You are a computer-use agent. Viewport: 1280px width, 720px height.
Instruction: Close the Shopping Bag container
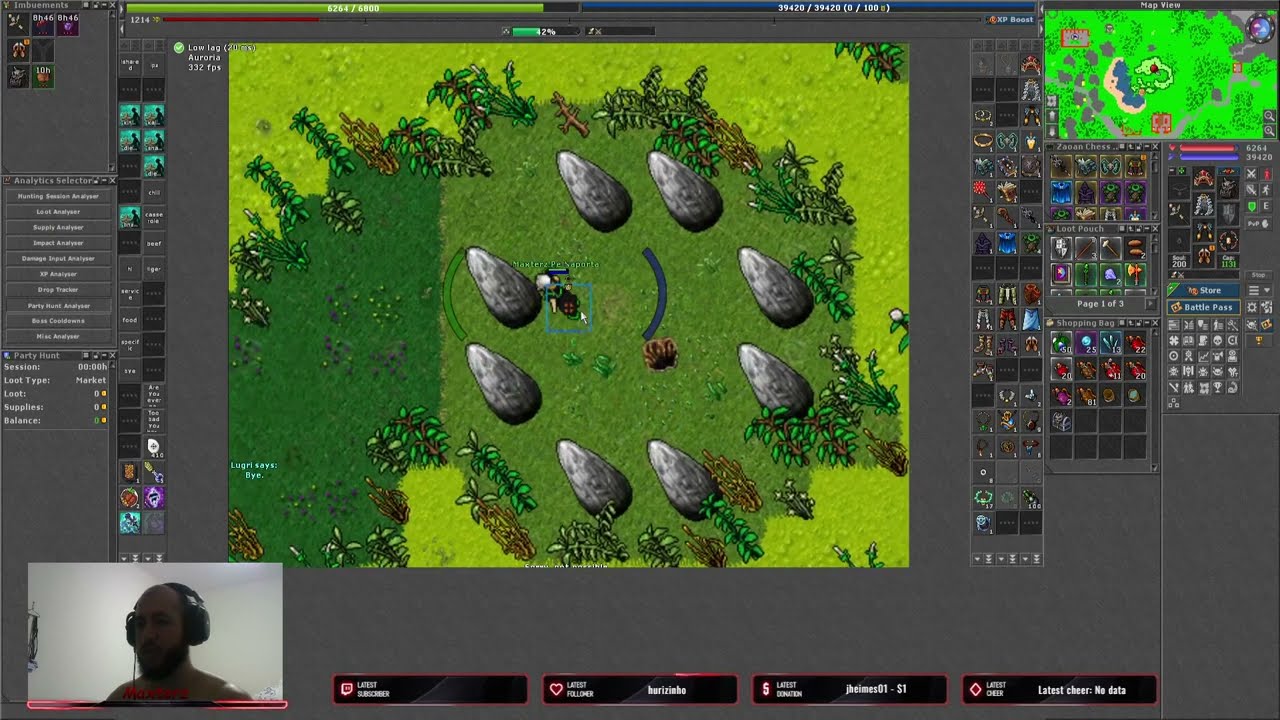pyautogui.click(x=1154, y=324)
